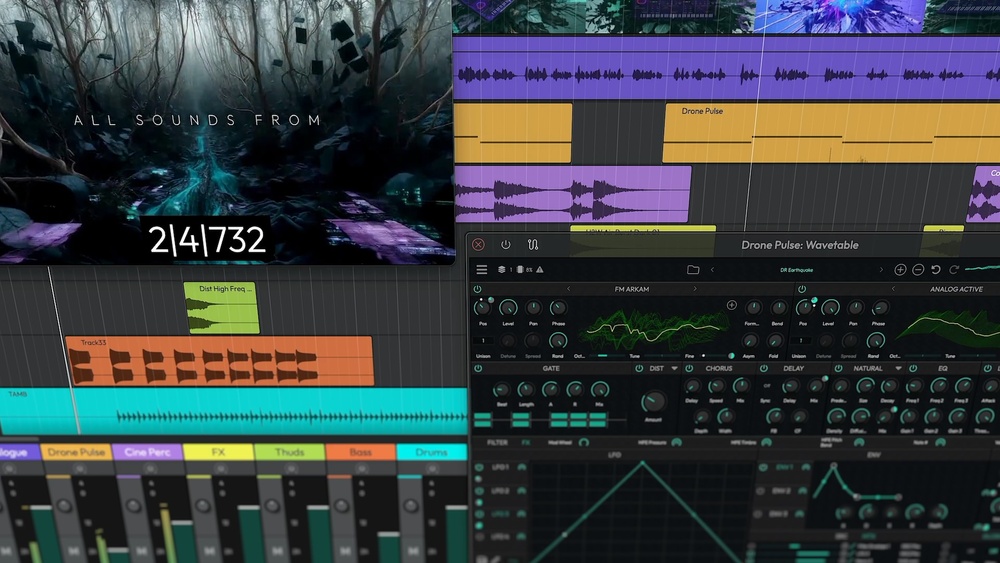1000x563 pixels.
Task: Click the MPE Pressure modulation source icon
Action: pyautogui.click(x=677, y=442)
